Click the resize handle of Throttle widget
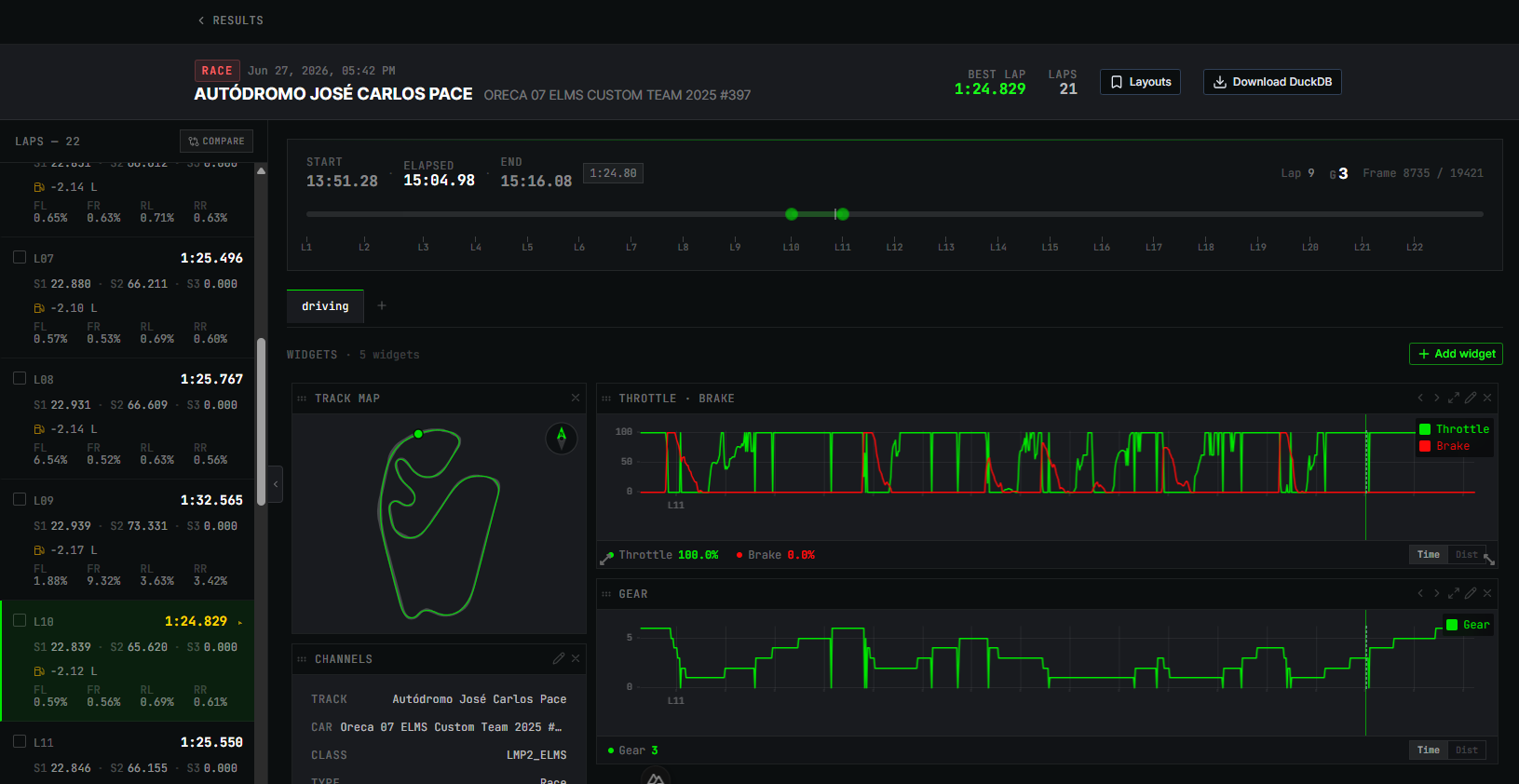 1489,560
